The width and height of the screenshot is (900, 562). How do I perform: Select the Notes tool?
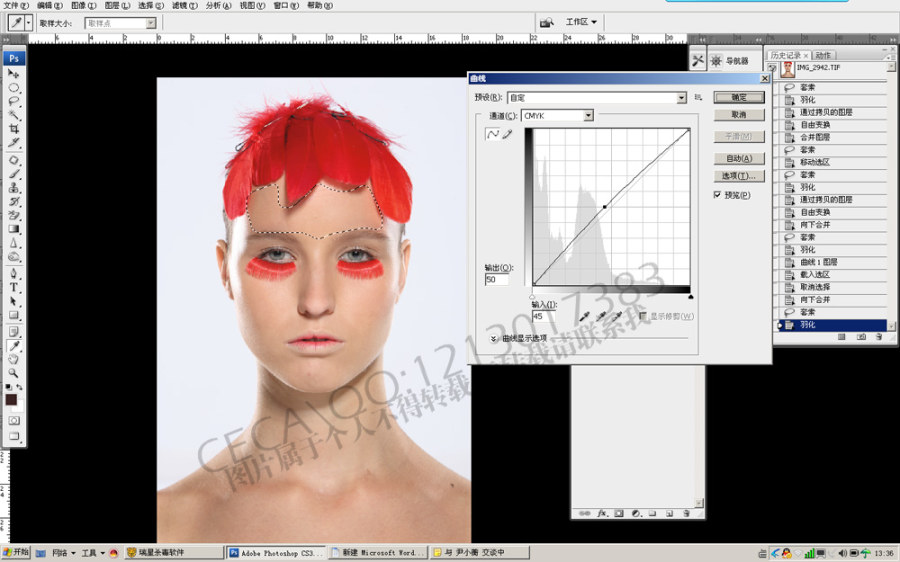(x=14, y=332)
